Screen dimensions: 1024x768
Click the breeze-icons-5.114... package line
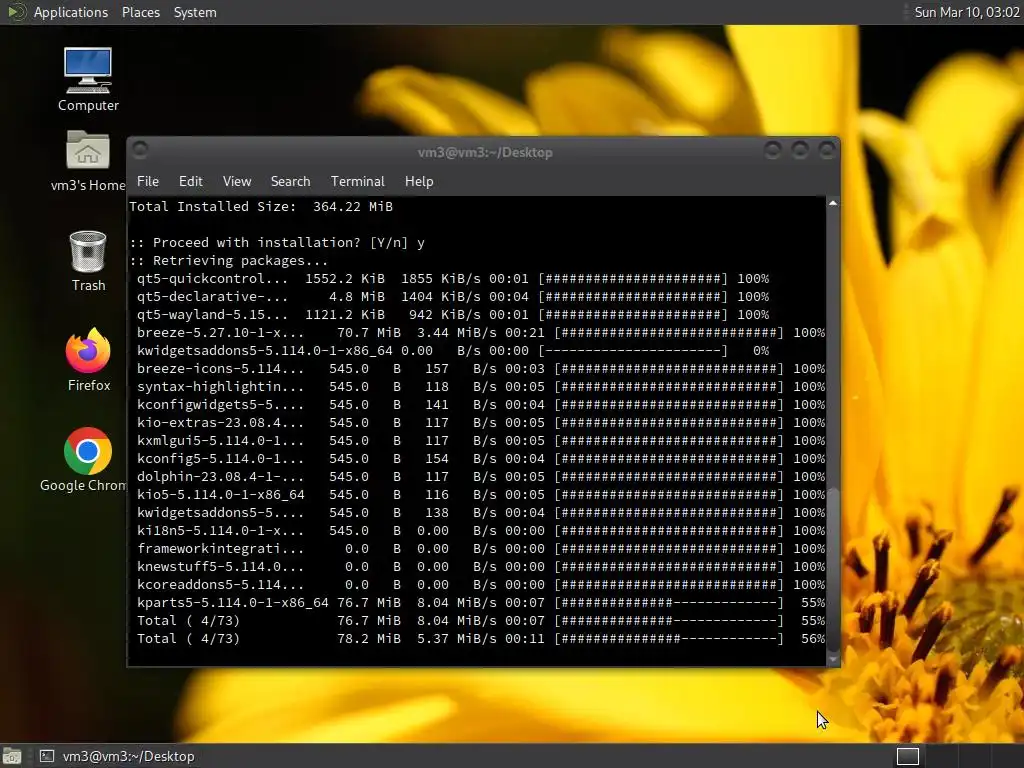481,368
